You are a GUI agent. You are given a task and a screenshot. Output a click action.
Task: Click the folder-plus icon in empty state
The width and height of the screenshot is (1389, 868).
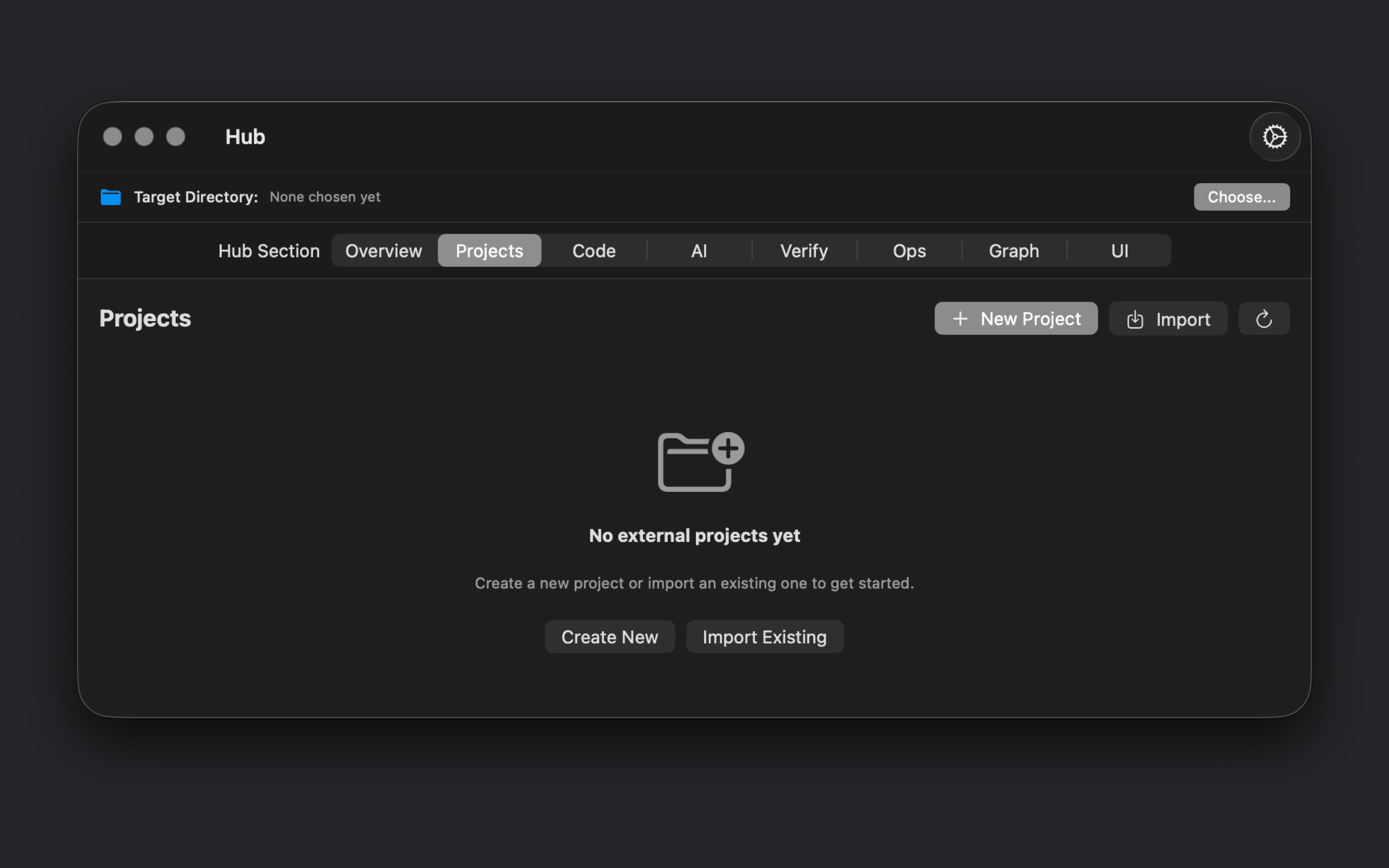click(700, 461)
